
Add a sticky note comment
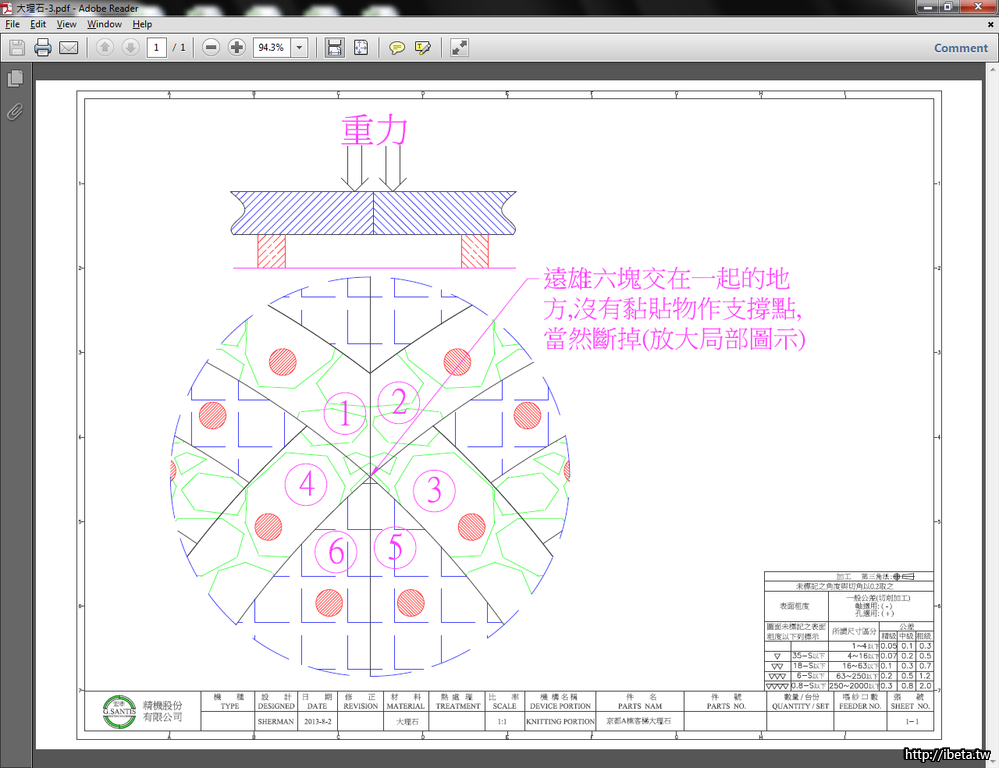397,47
